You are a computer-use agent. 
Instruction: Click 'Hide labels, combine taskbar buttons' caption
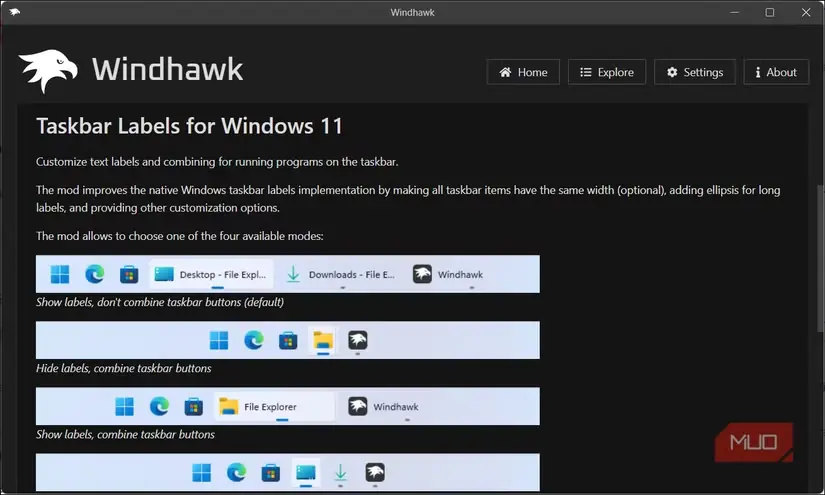point(124,368)
